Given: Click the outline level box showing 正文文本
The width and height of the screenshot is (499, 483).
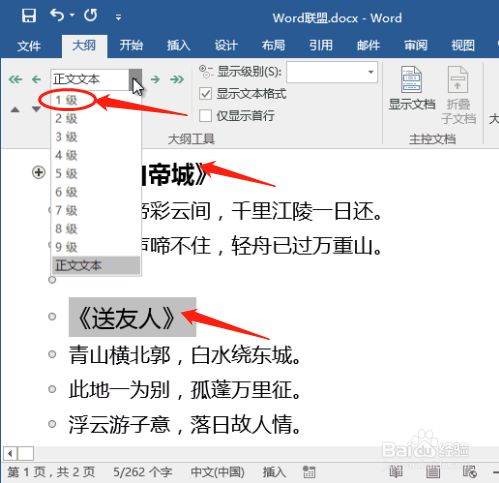Looking at the screenshot, I should tap(90, 79).
